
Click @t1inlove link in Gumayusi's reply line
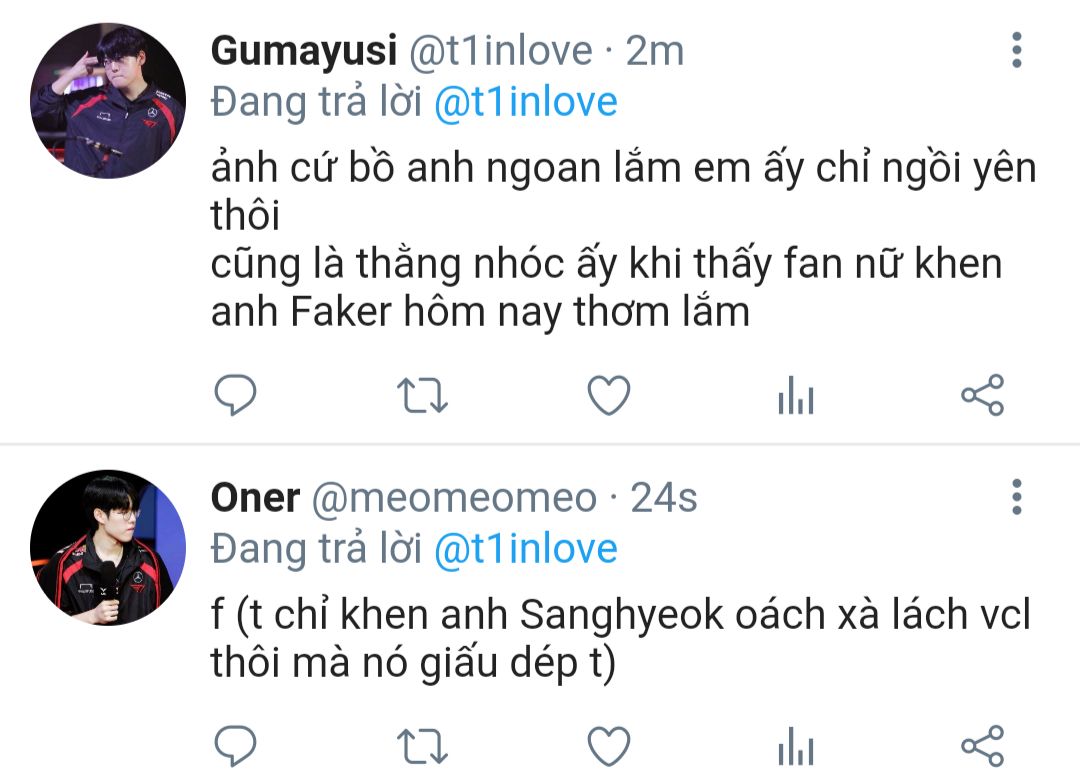[525, 102]
